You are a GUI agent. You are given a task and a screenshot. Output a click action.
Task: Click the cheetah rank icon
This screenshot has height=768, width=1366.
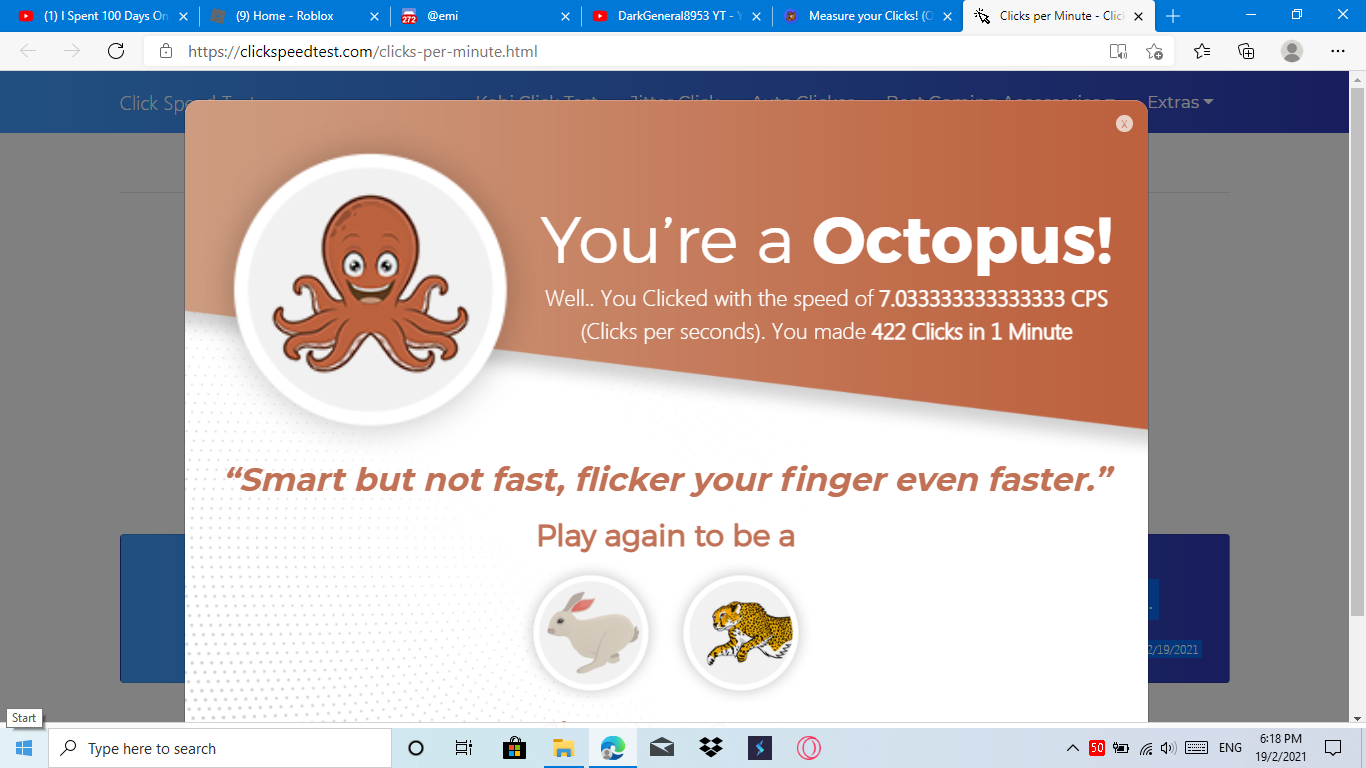(741, 633)
